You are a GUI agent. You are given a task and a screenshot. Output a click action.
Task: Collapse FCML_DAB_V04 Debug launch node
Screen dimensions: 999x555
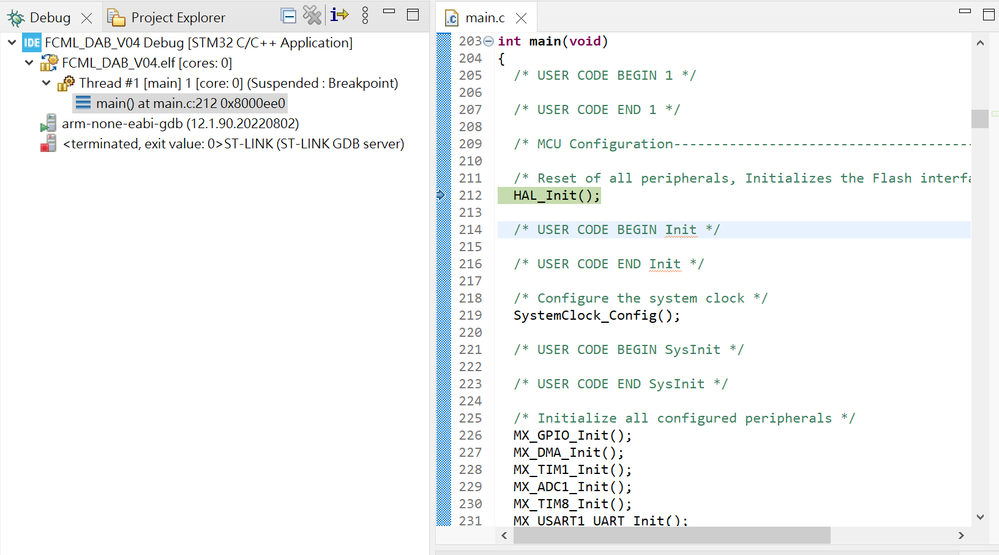(11, 43)
